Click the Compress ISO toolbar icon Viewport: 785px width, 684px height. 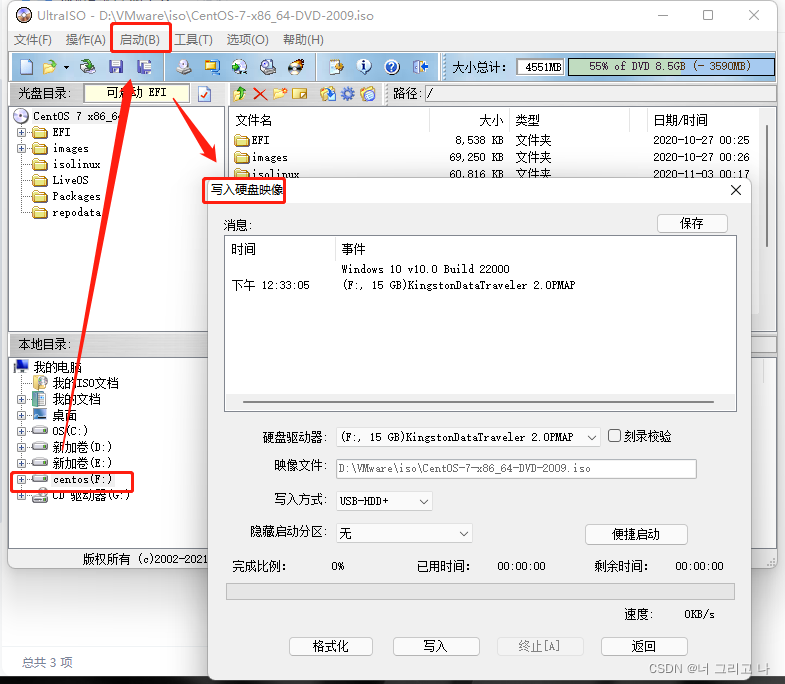(212, 67)
